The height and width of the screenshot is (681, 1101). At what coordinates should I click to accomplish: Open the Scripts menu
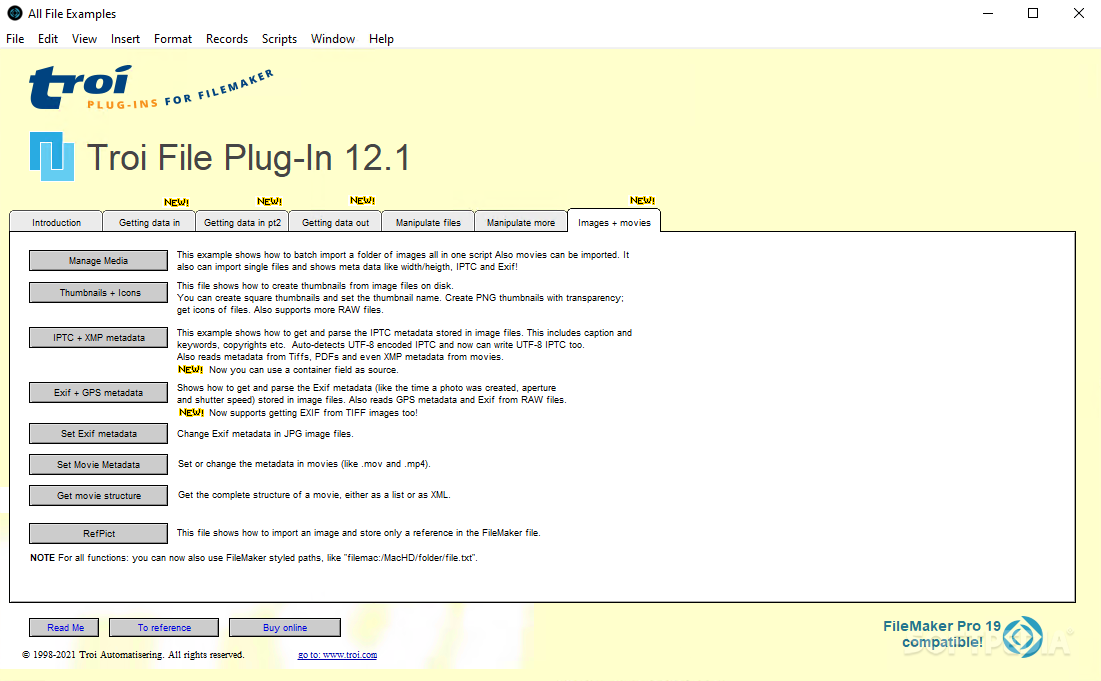click(279, 39)
